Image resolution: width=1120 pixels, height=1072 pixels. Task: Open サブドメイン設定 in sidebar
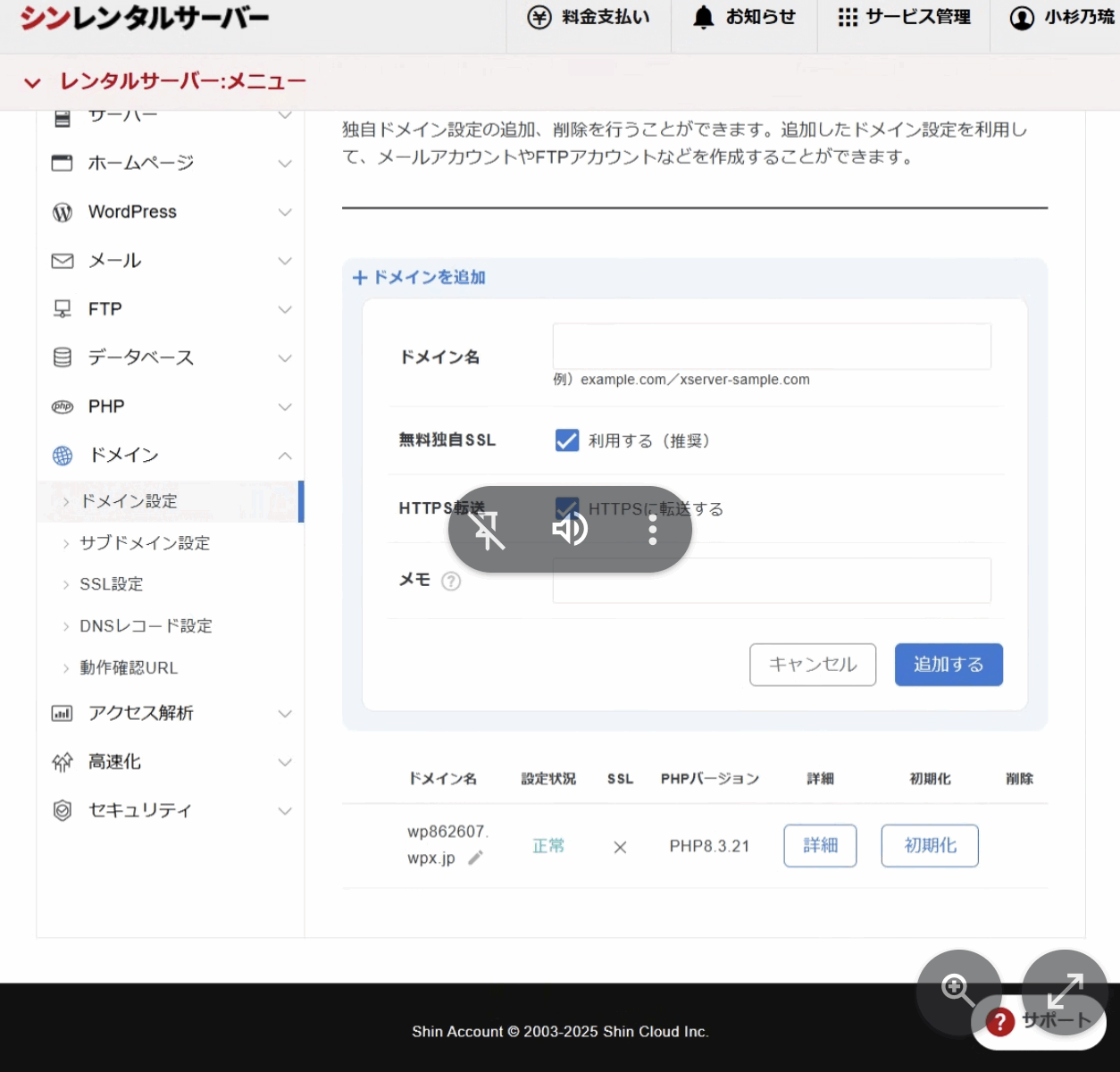coord(145,543)
